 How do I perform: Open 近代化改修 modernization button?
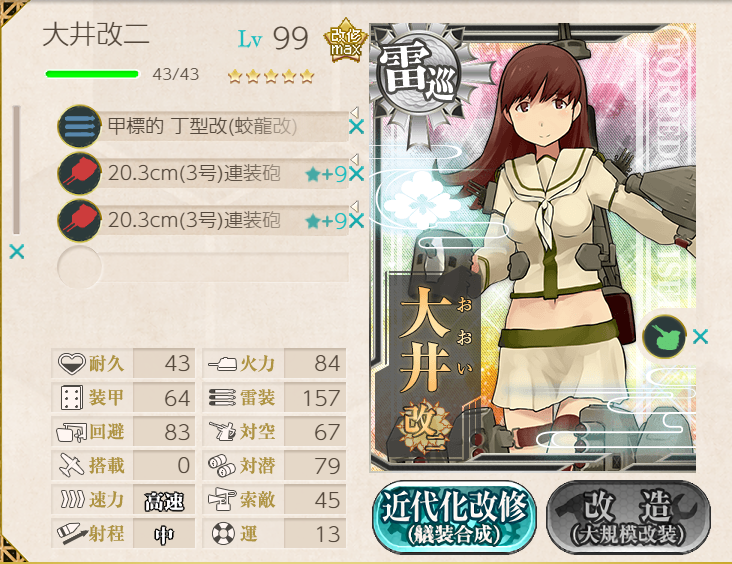coord(455,517)
